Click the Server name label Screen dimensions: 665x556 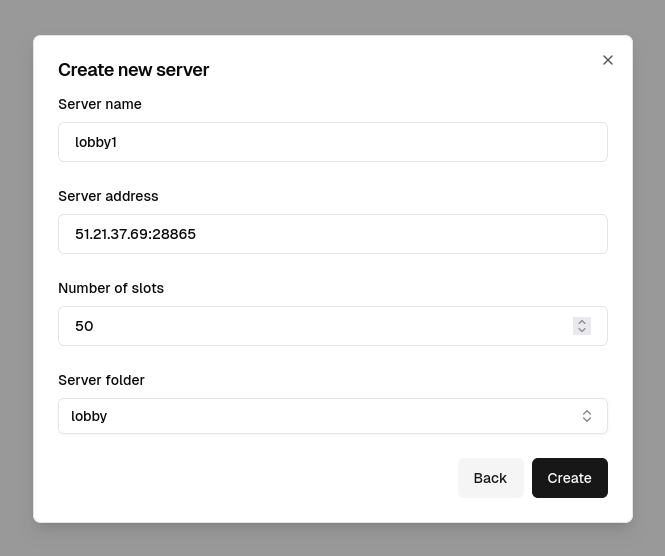[100, 104]
